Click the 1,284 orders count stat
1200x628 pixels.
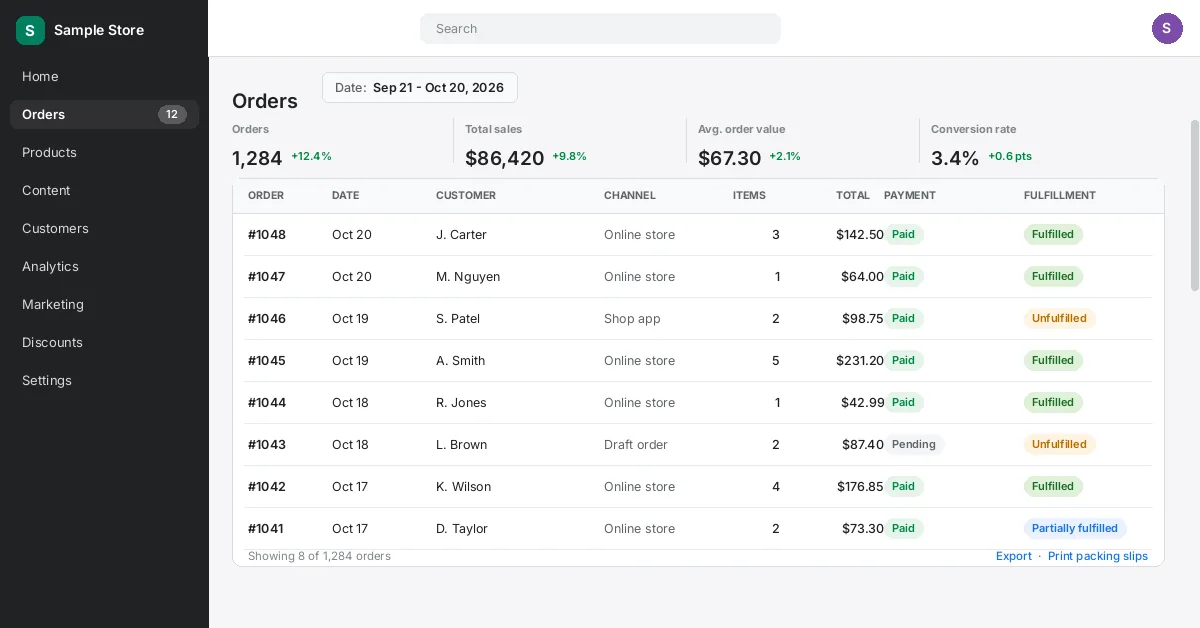click(282, 144)
